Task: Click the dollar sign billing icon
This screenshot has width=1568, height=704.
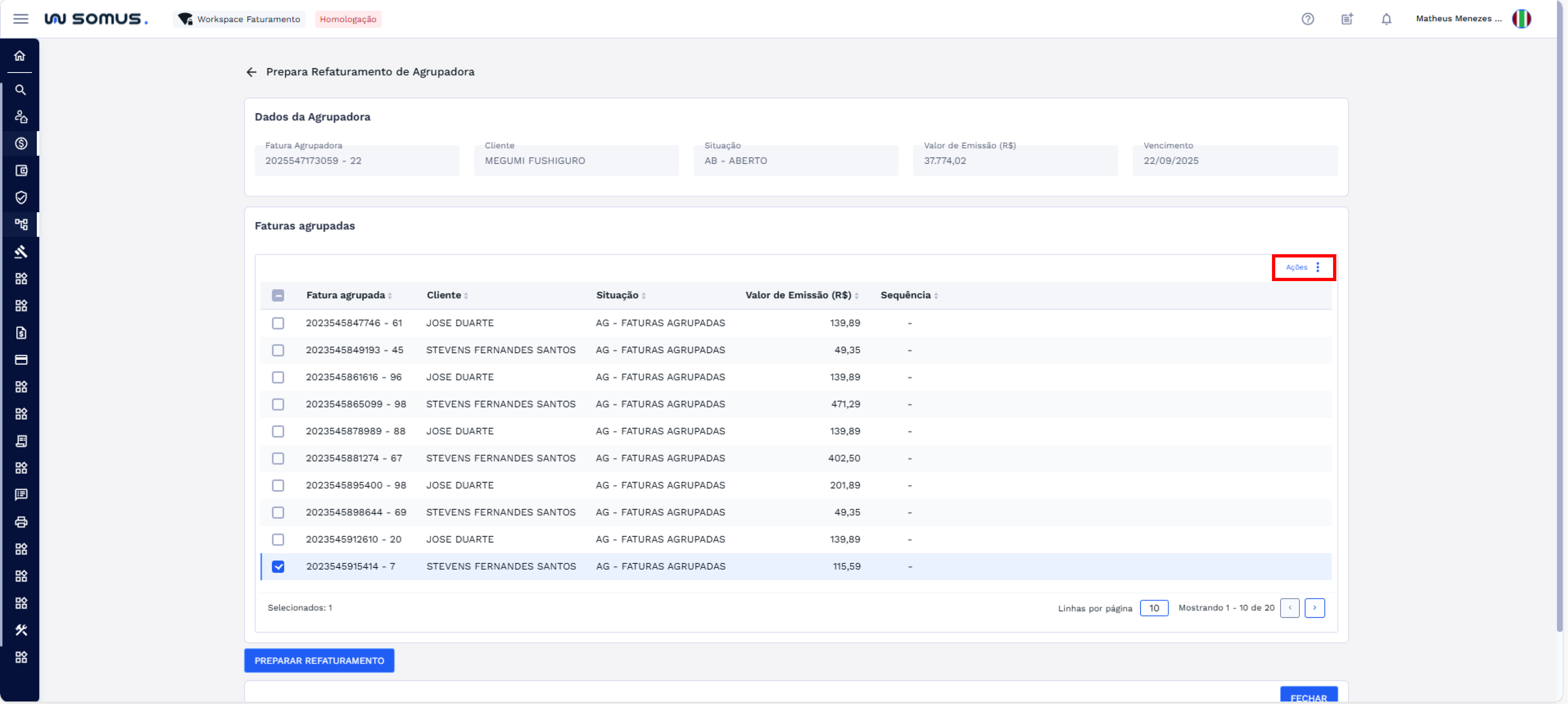Action: click(21, 144)
